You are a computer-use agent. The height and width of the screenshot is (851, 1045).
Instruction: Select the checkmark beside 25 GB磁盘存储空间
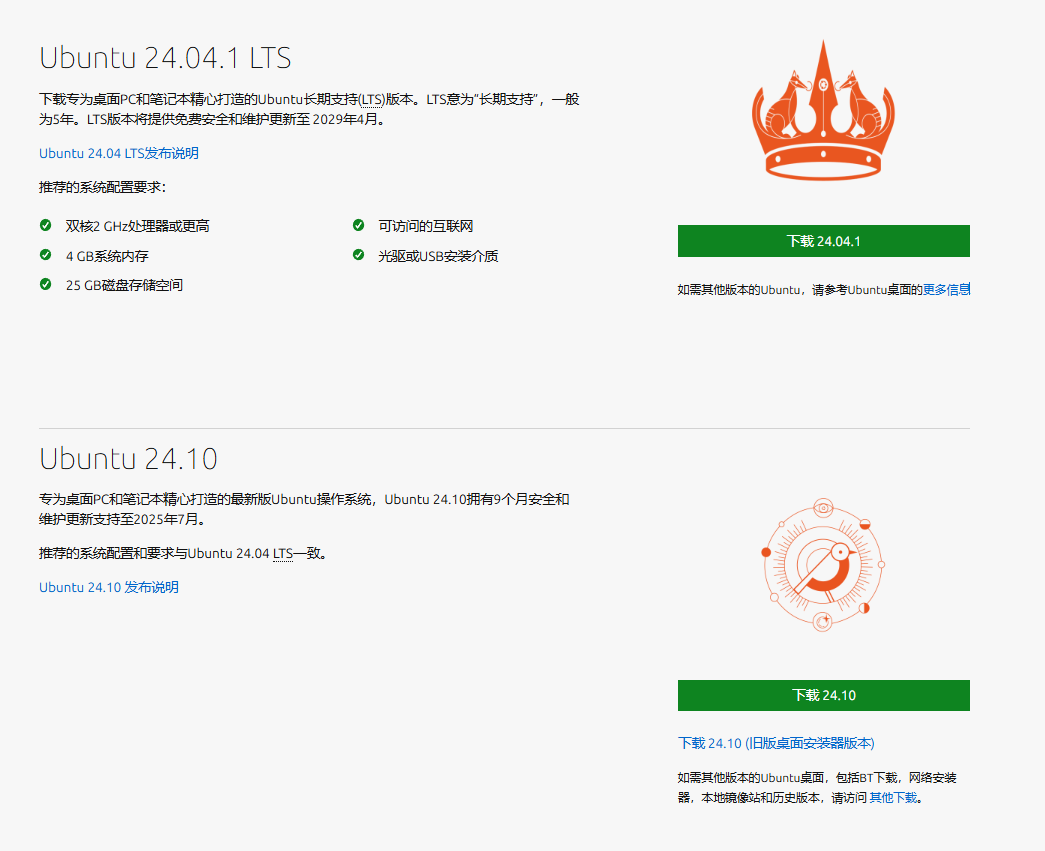pos(44,284)
